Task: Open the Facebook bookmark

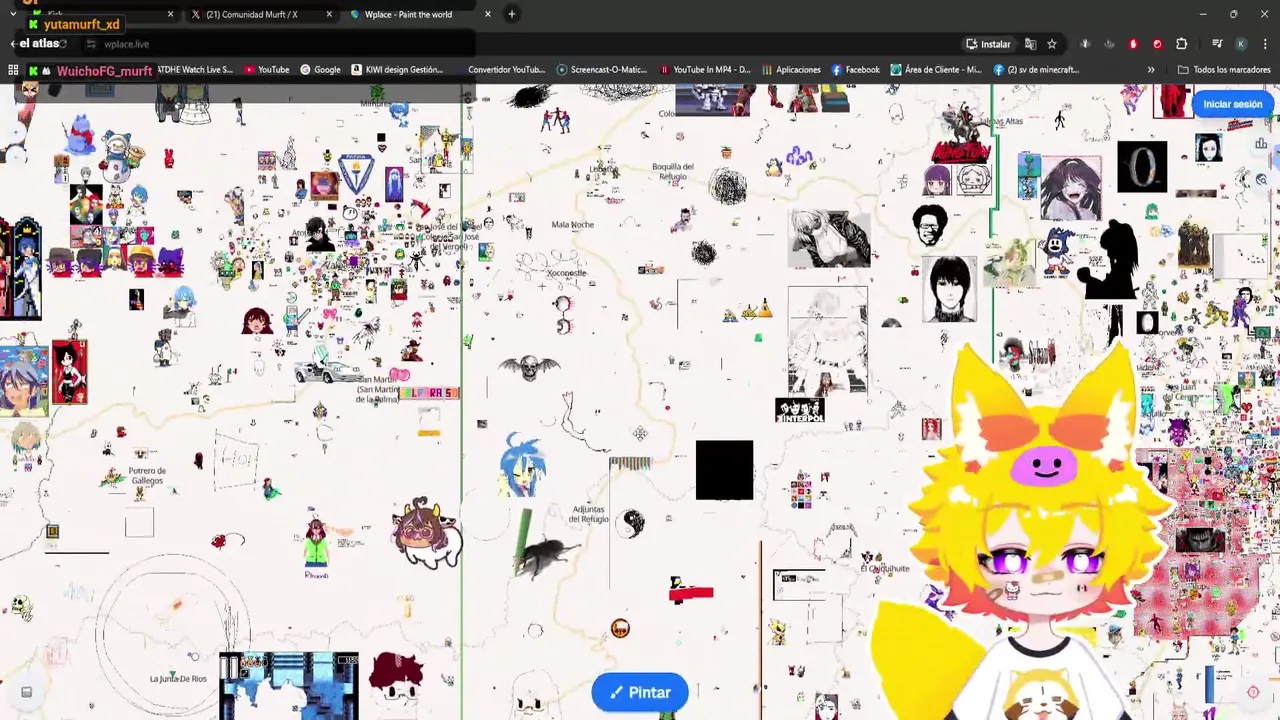Action: coord(855,70)
